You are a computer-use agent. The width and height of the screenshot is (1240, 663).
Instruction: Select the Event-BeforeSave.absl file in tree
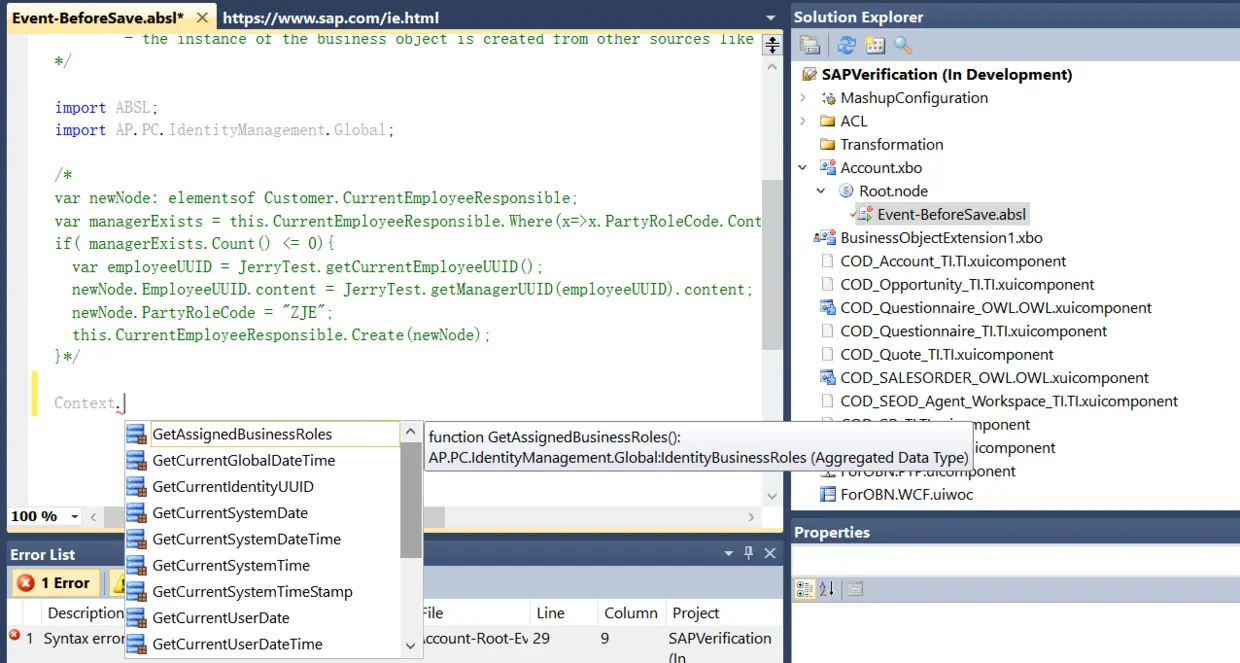pyautogui.click(x=951, y=214)
